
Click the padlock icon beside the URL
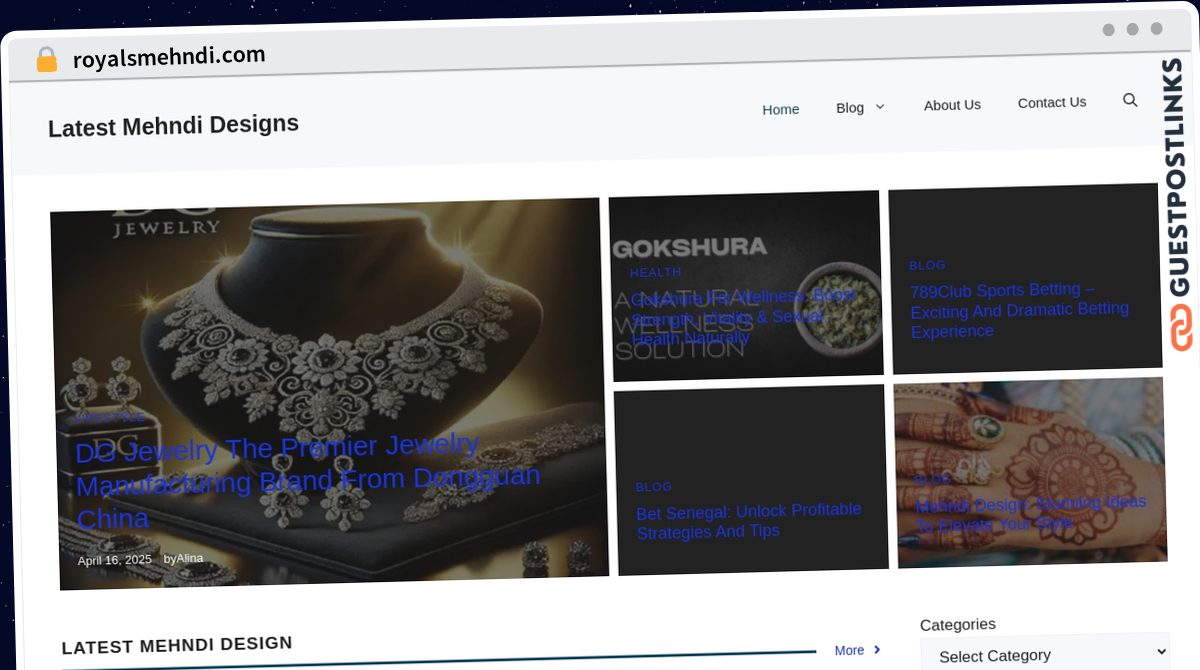[46, 59]
